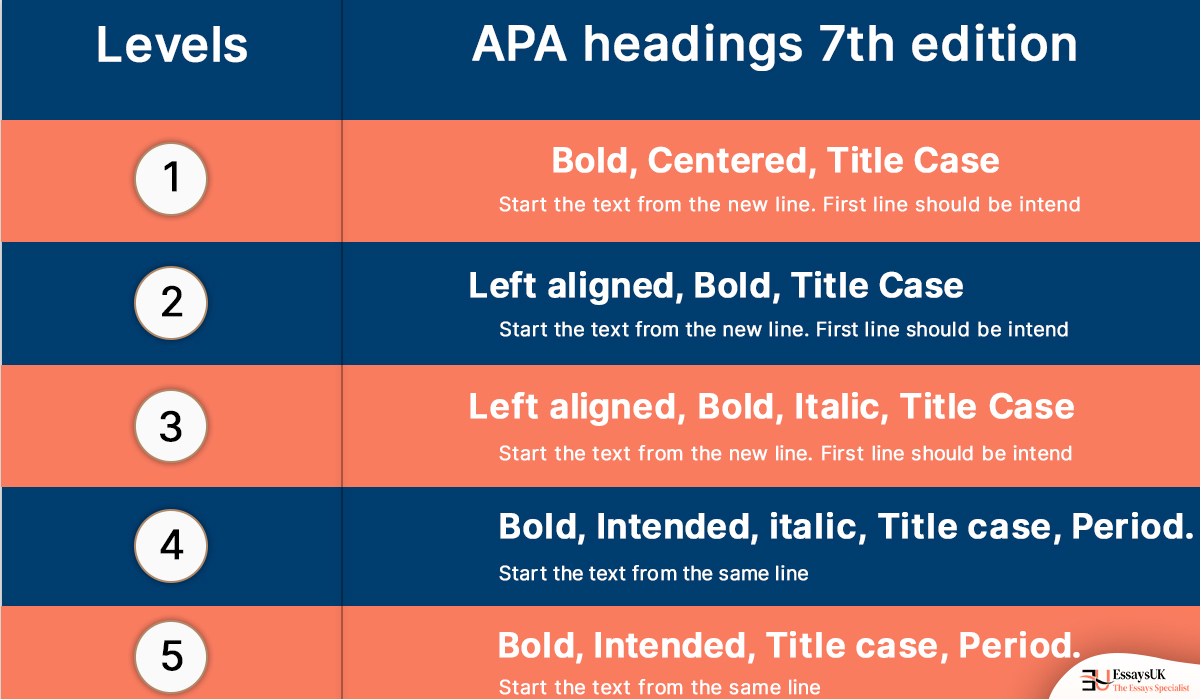Click level 5 same line instruction text

click(x=659, y=688)
